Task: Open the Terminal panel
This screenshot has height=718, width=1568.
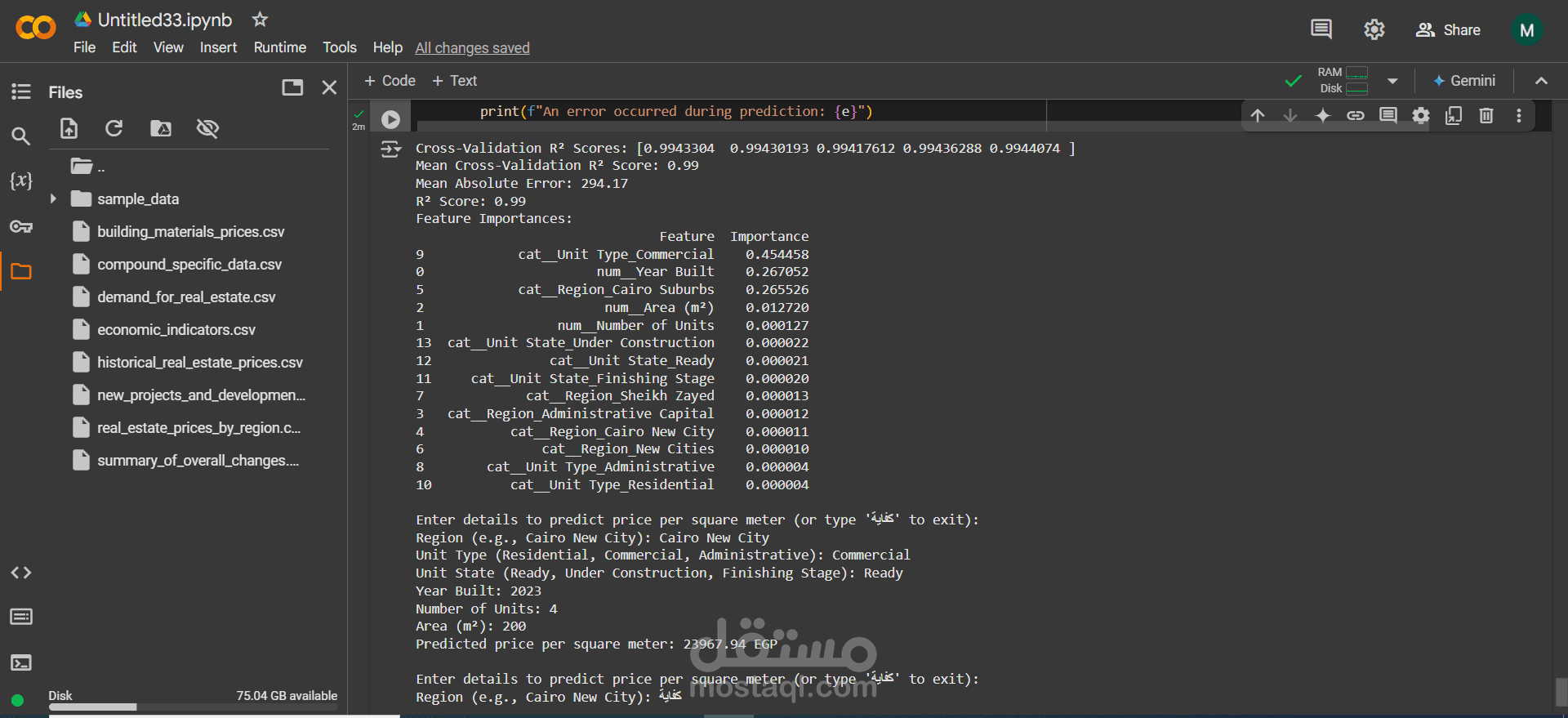Action: point(21,662)
